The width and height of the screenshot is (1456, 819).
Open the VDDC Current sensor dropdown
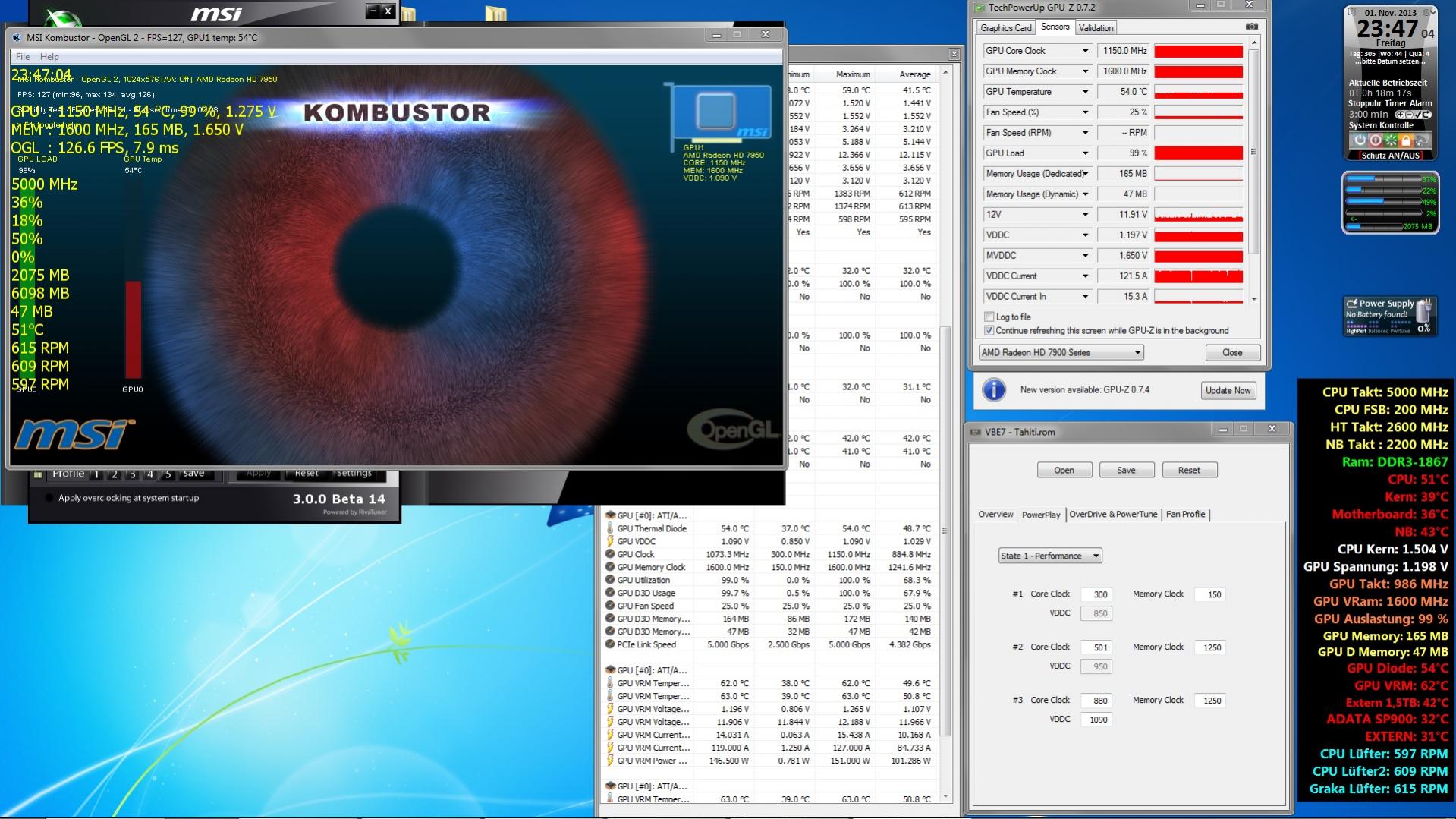coord(1085,276)
